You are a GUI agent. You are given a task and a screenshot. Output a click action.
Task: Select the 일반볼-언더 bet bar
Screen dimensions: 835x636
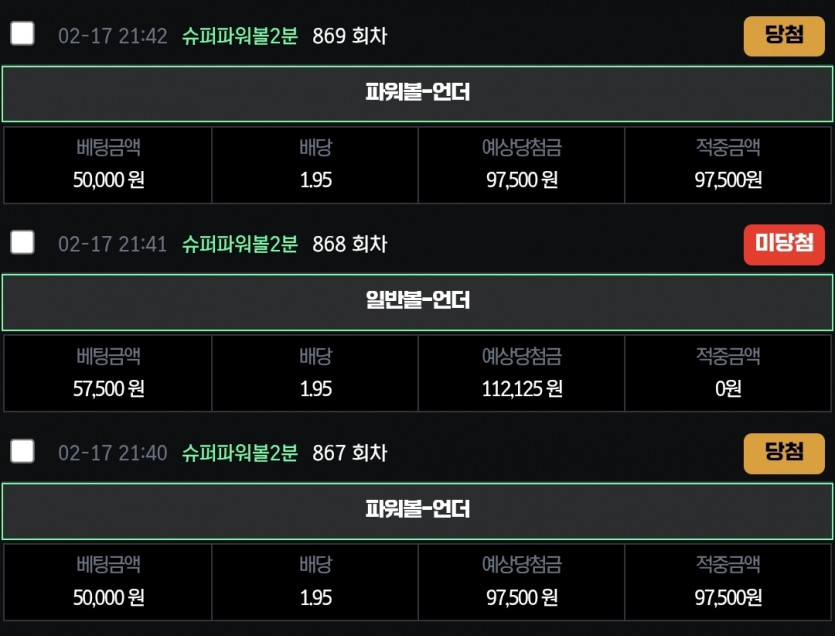pos(418,302)
